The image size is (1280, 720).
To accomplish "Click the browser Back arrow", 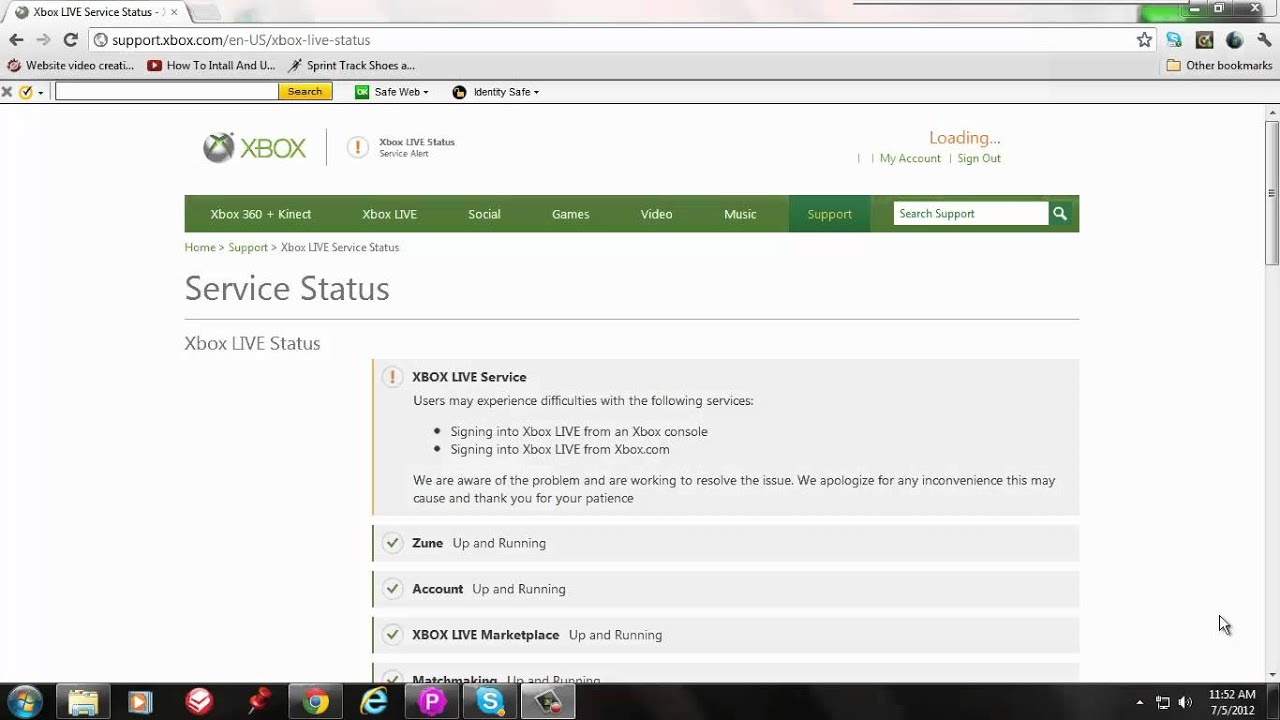I will 16,40.
